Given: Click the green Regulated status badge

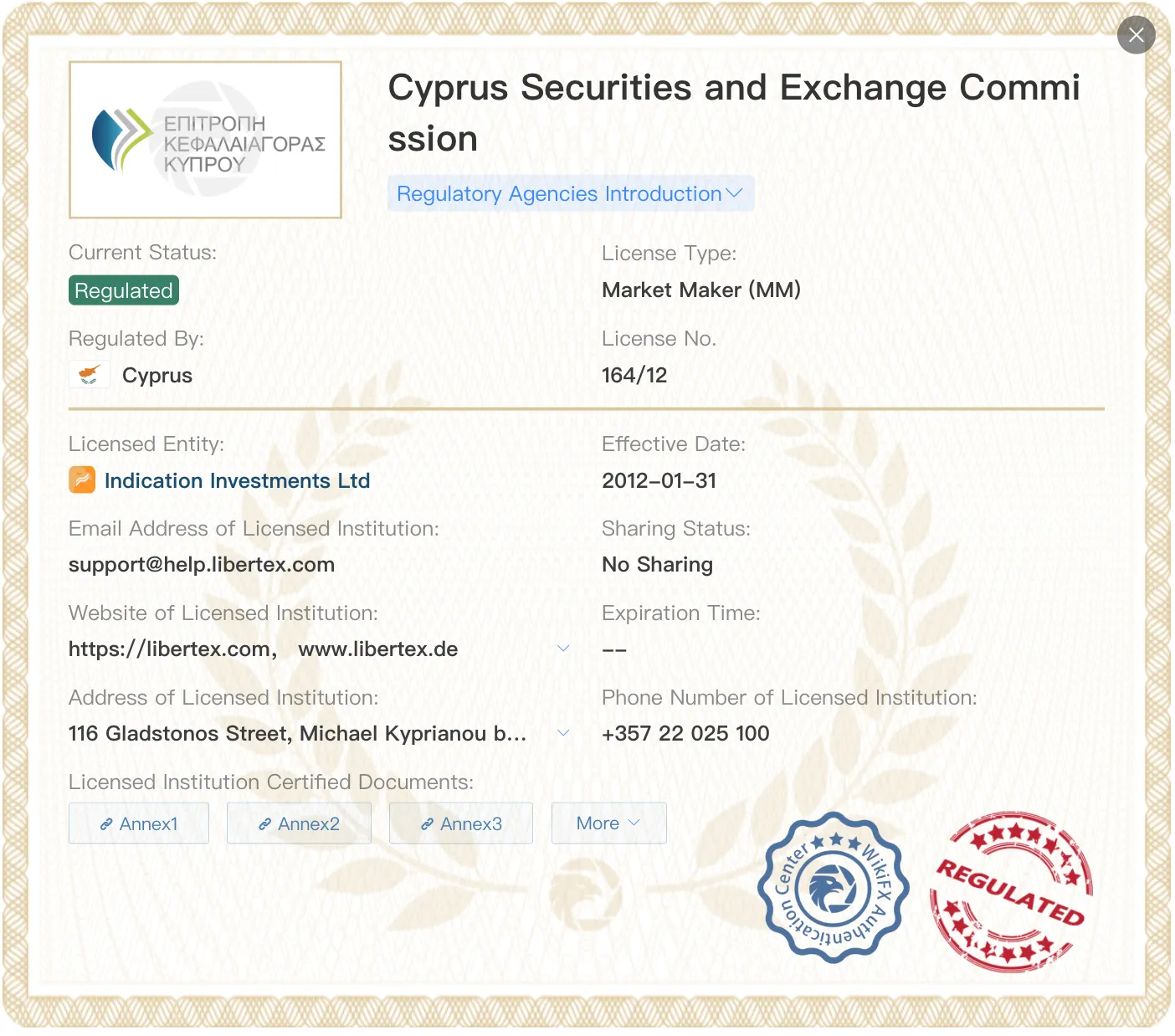Looking at the screenshot, I should tap(124, 290).
